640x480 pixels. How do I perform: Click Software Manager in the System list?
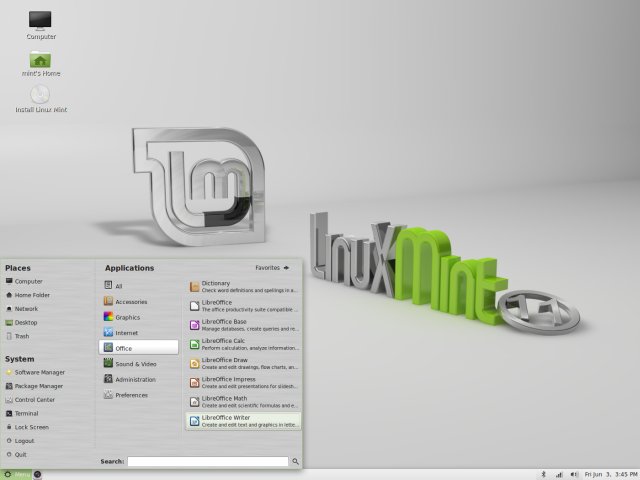click(x=39, y=372)
